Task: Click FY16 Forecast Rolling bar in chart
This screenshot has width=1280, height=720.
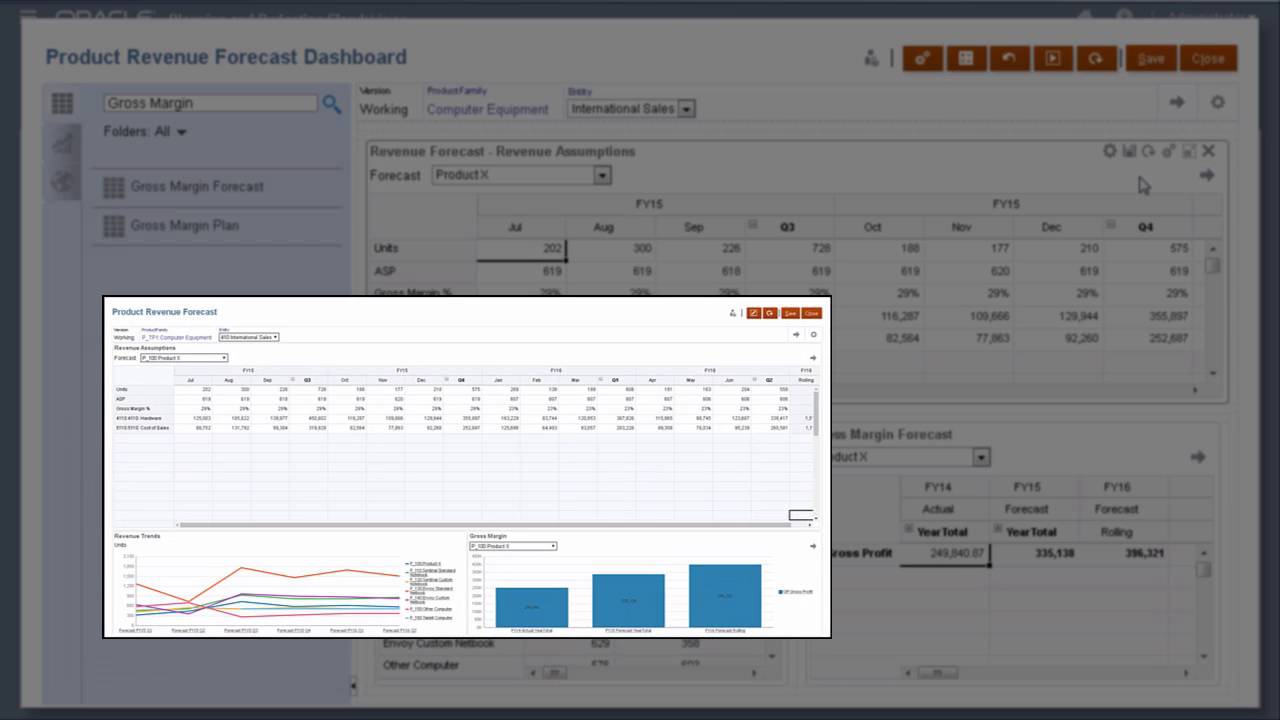Action: [x=725, y=596]
